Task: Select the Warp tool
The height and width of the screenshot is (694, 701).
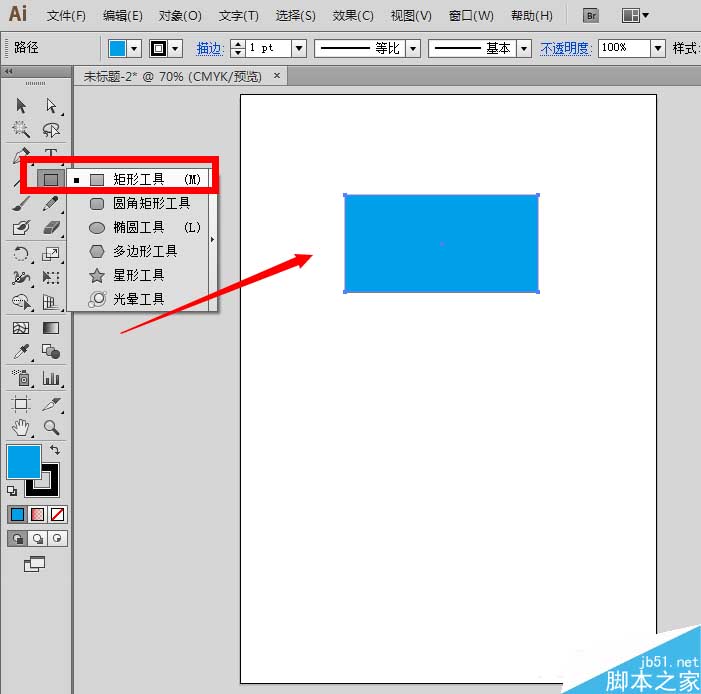Action: 21,278
